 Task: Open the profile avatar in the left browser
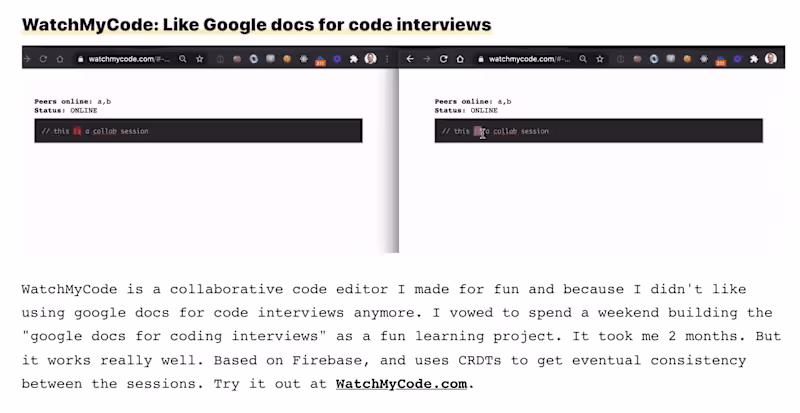coord(371,59)
